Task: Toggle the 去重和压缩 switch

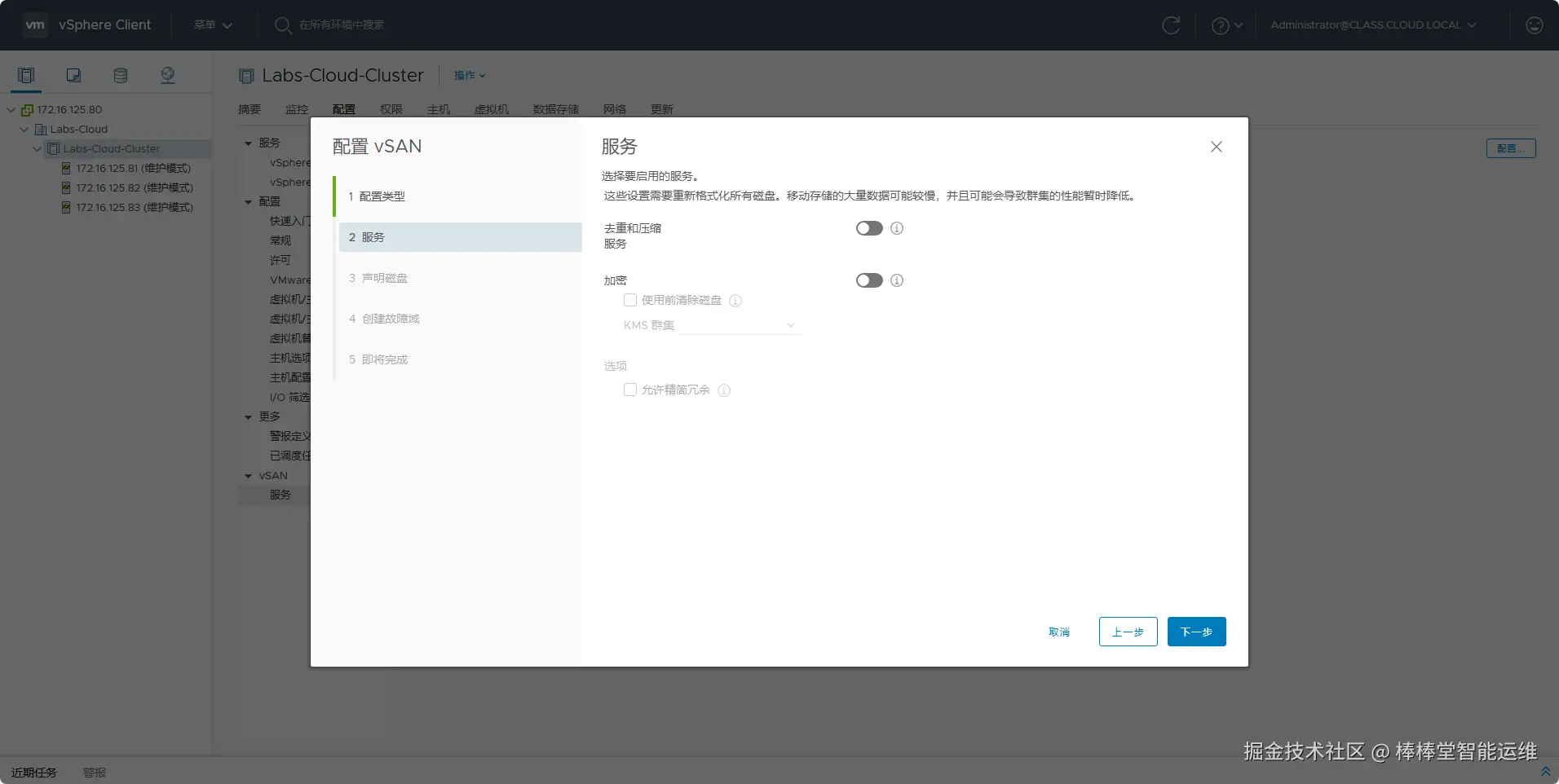Action: tap(869, 228)
